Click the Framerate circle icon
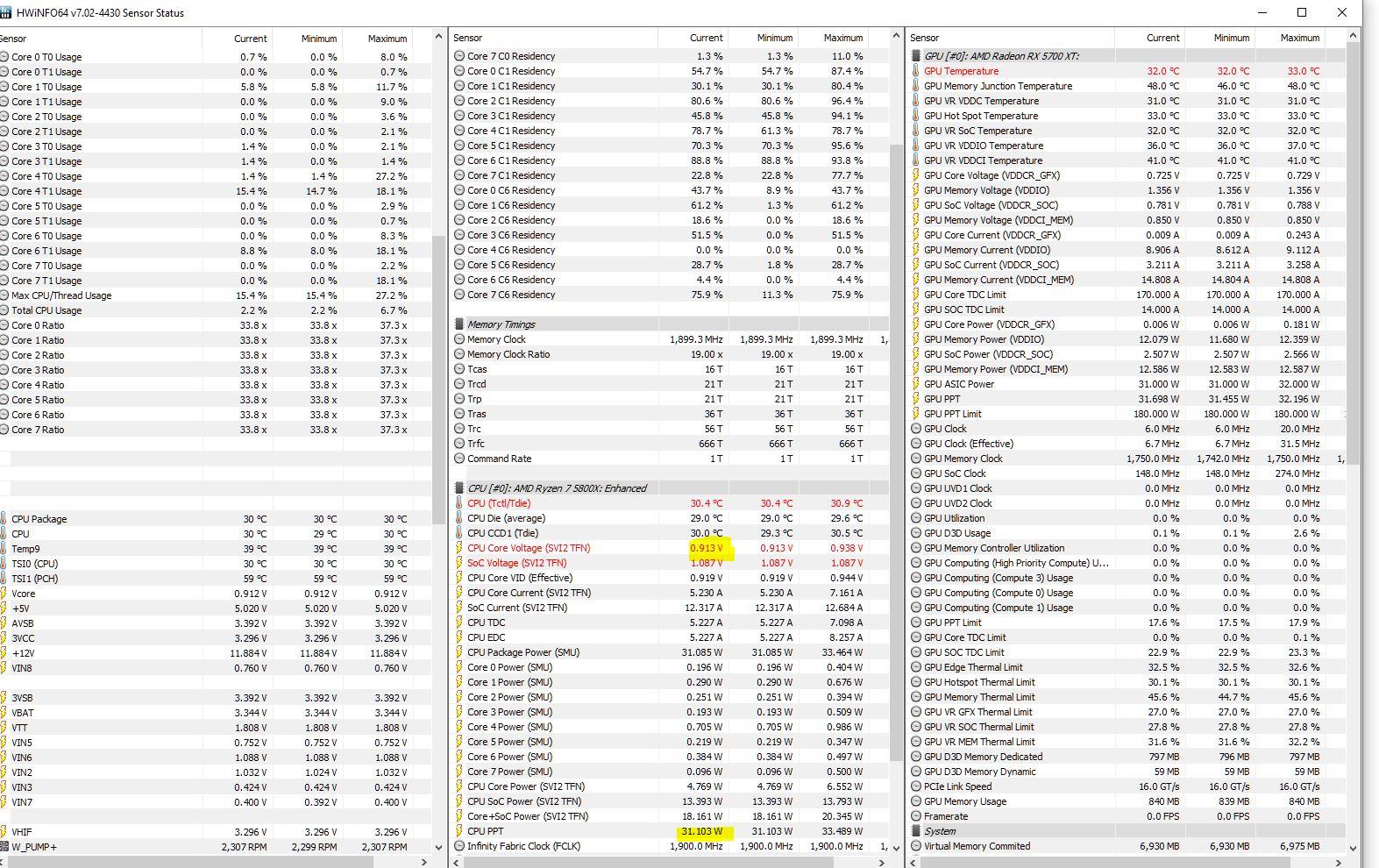1379x868 pixels. pyautogui.click(x=916, y=816)
